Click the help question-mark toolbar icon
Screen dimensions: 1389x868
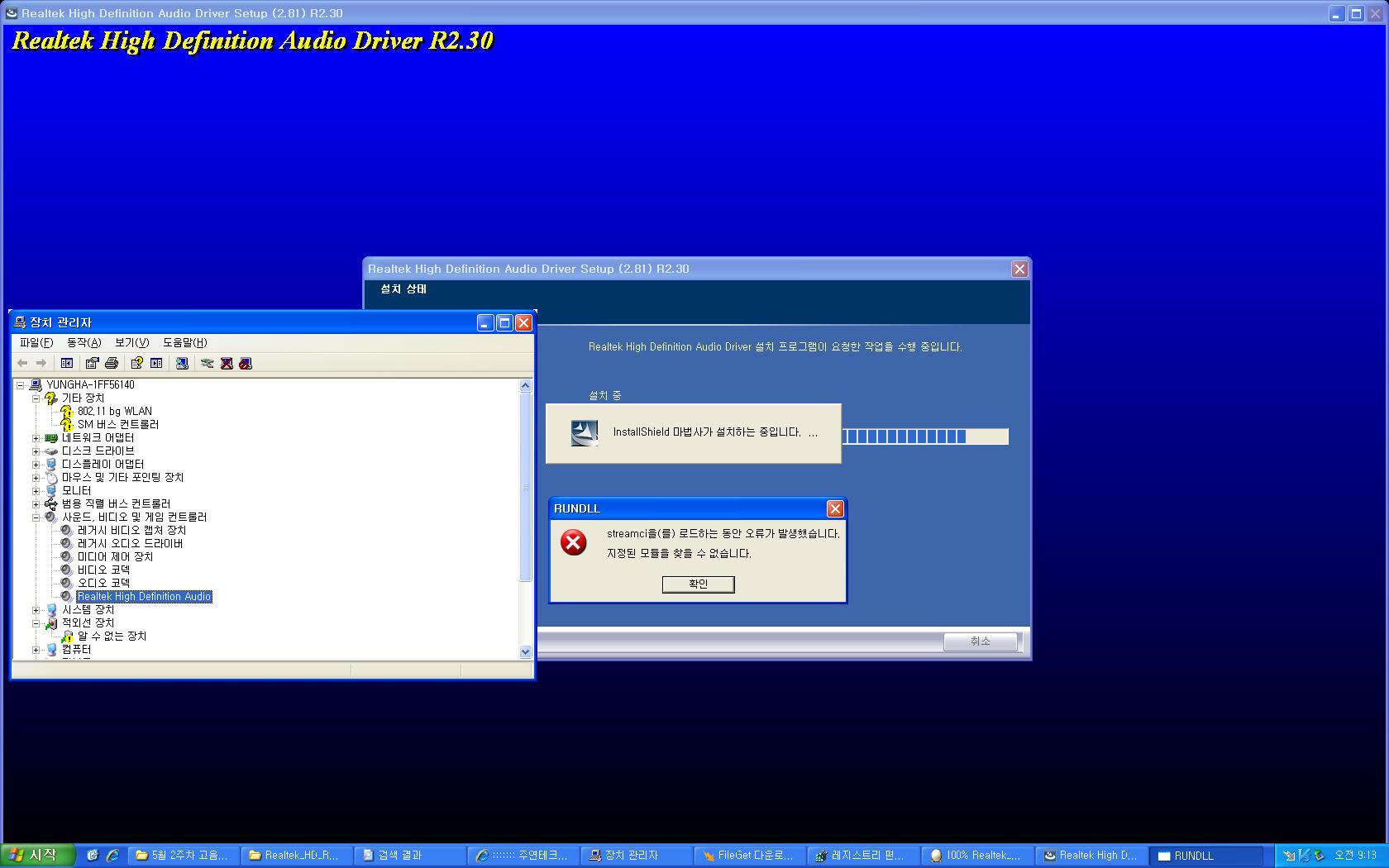point(136,363)
